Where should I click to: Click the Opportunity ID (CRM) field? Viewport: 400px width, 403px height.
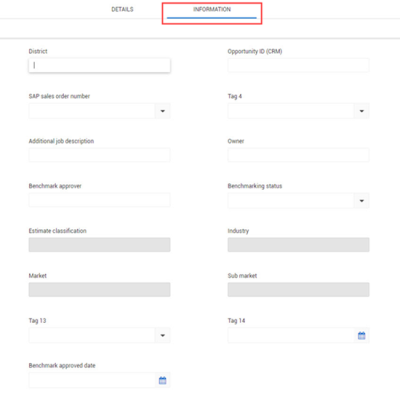click(298, 65)
